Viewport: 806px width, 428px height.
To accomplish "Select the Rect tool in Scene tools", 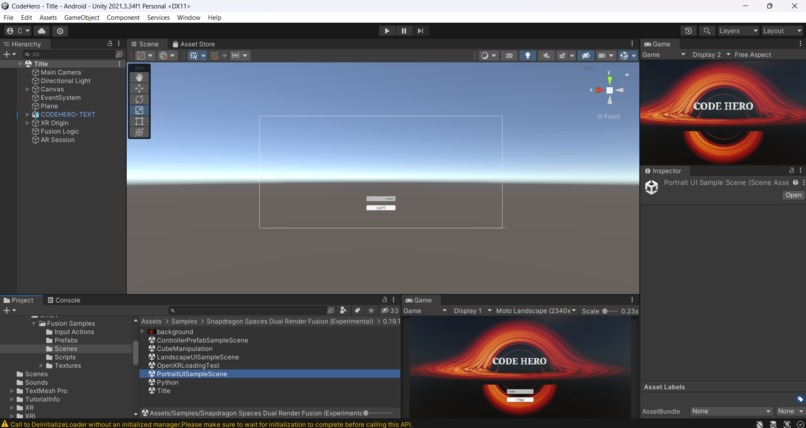I will [139, 121].
